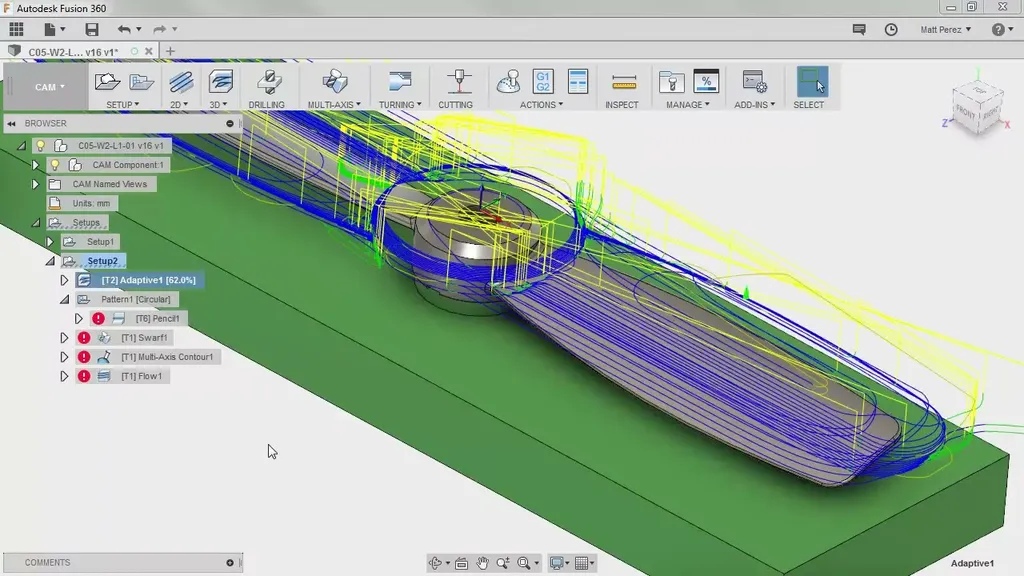Click the ViewCube FRONT face
This screenshot has width=1024, height=576.
(x=964, y=113)
